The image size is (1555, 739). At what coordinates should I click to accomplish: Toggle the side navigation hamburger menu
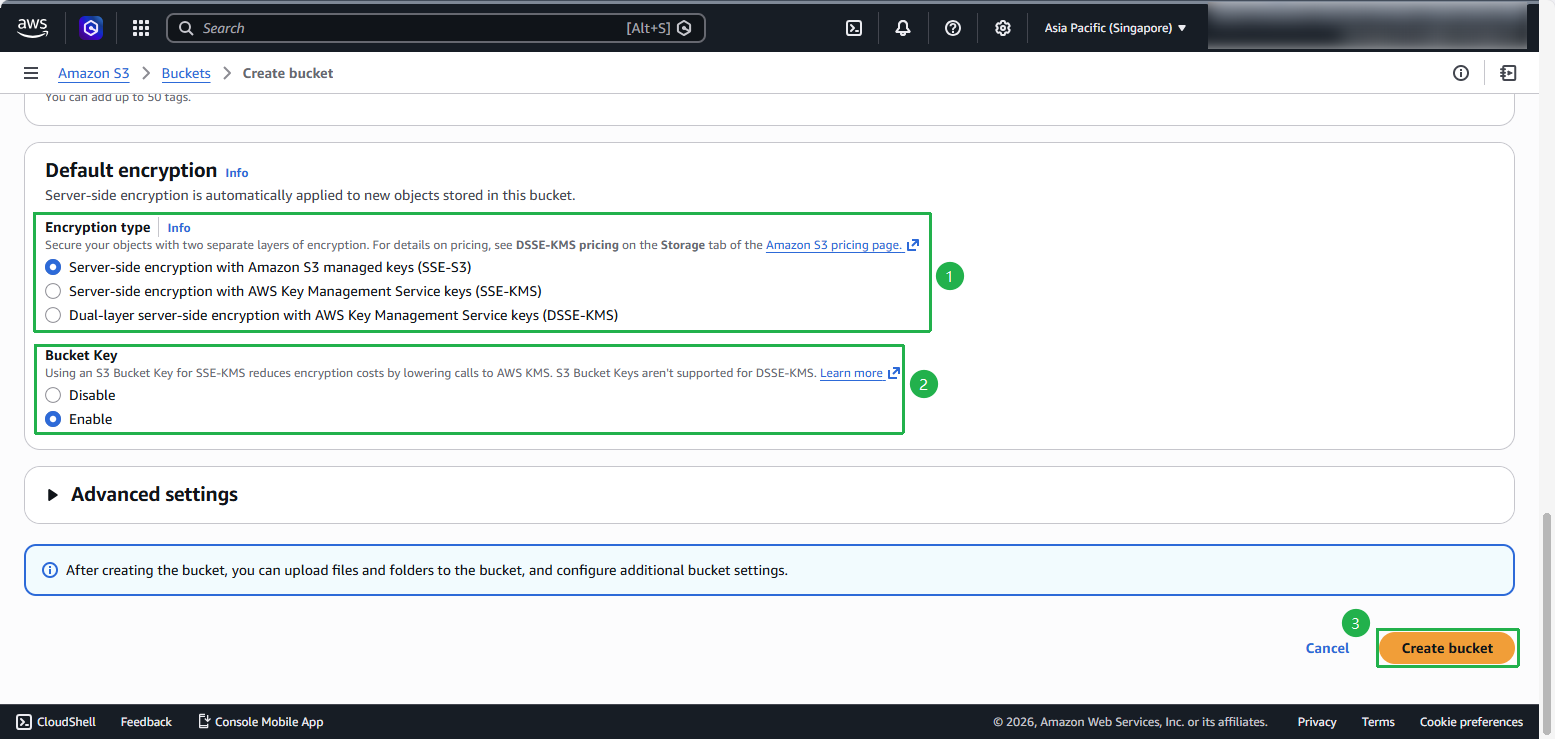point(31,73)
